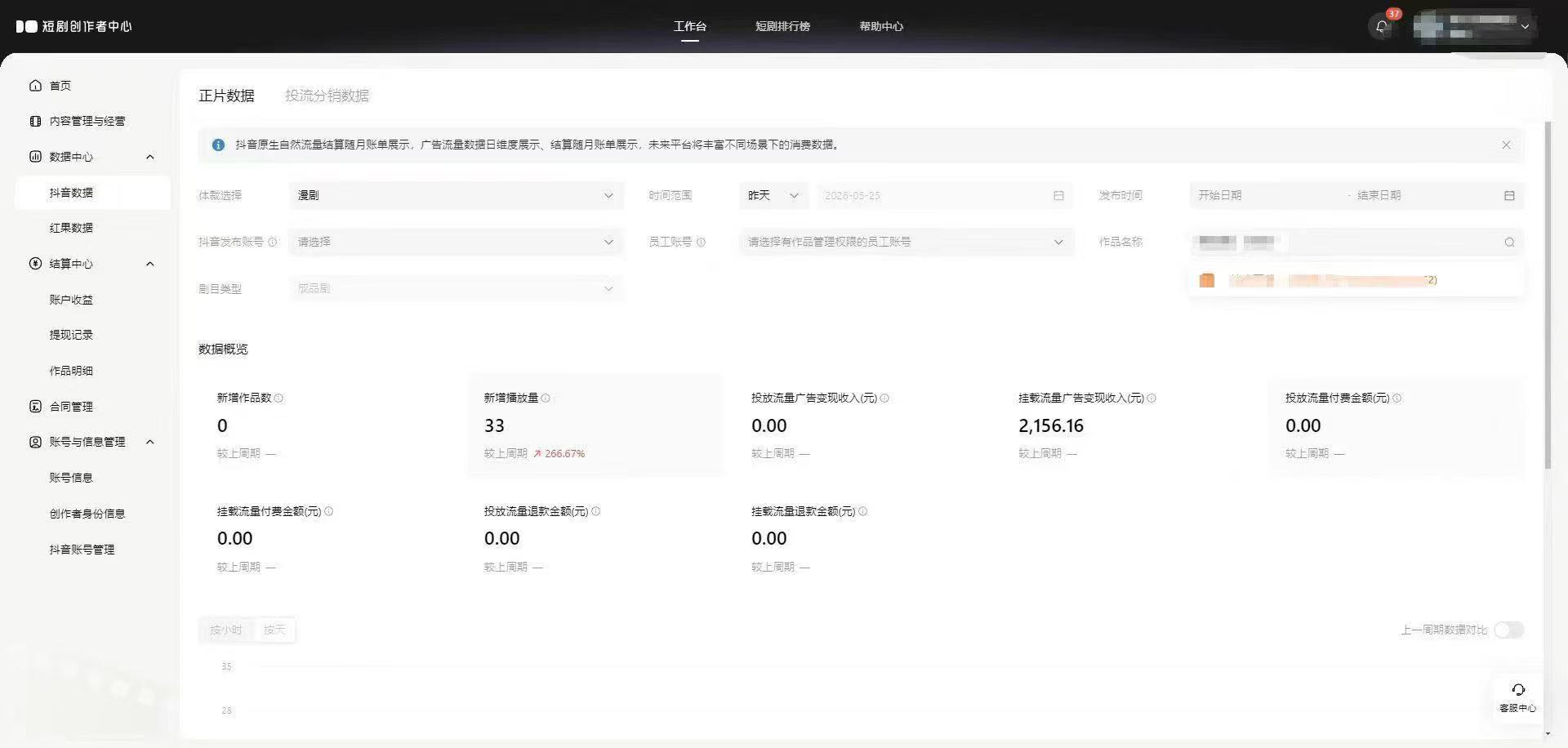Click the 账号与信息管理 icon

coord(35,442)
